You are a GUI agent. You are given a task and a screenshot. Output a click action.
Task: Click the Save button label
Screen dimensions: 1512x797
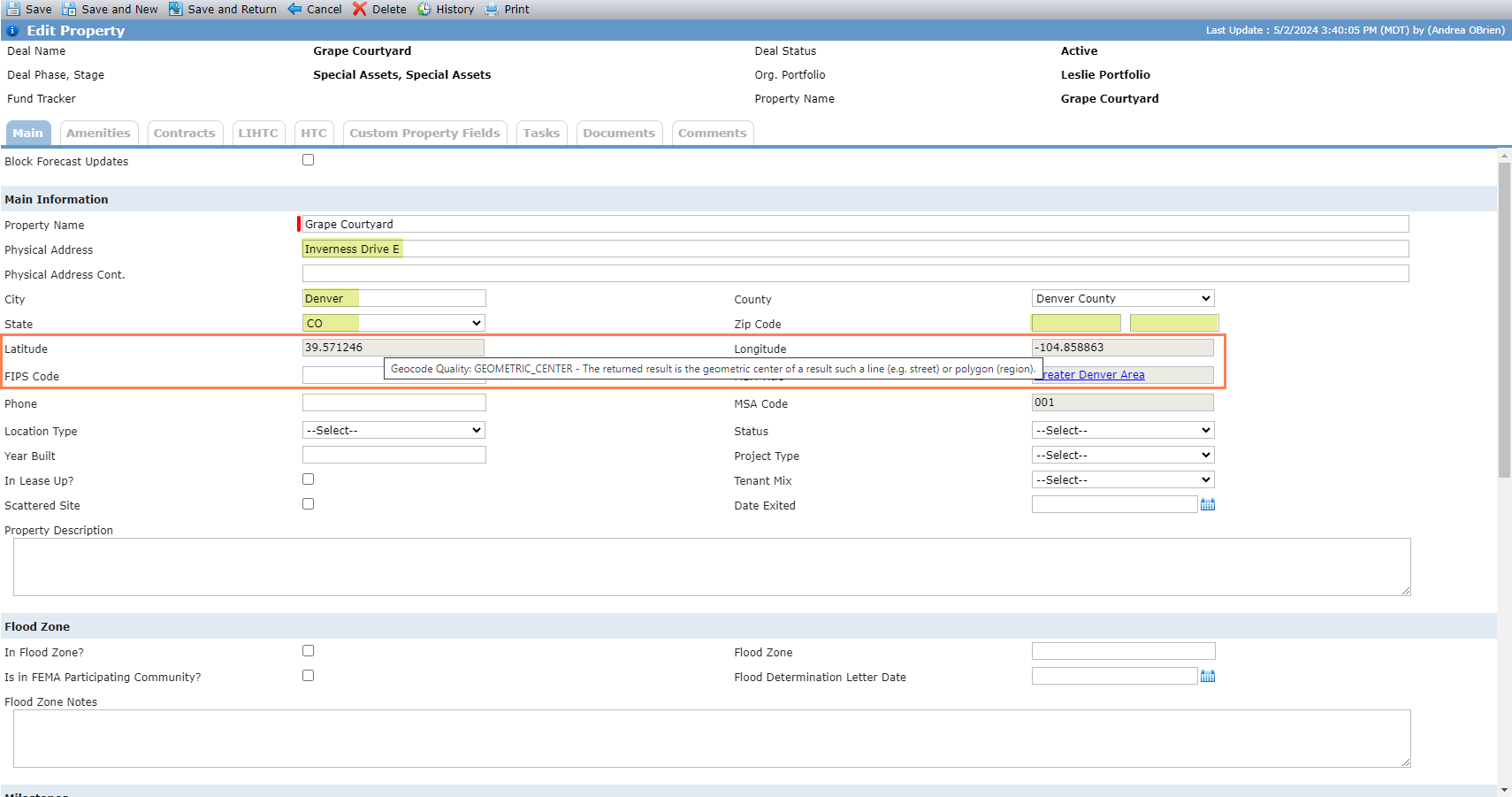click(x=39, y=9)
